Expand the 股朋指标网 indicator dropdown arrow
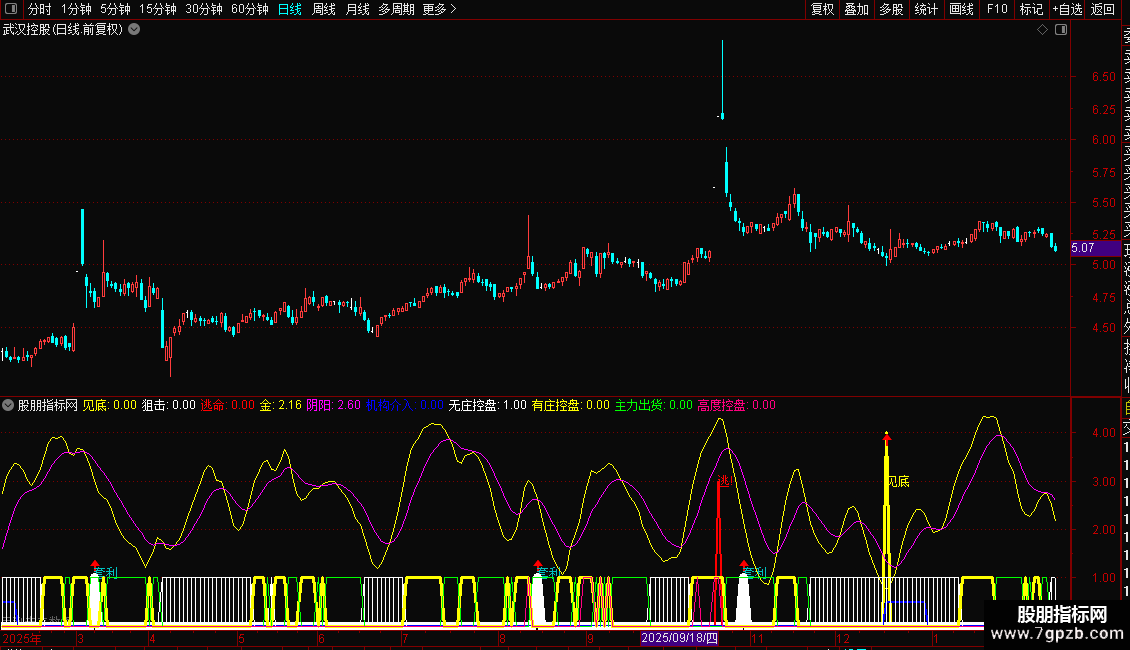 point(9,406)
